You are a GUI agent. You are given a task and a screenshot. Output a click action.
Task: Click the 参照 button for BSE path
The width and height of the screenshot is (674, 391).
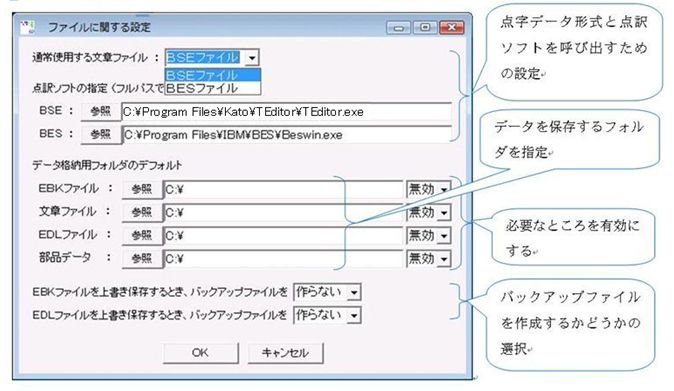(x=101, y=112)
